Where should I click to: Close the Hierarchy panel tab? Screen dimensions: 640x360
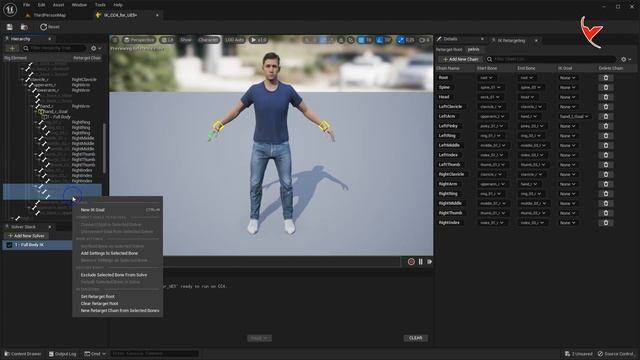click(x=50, y=39)
